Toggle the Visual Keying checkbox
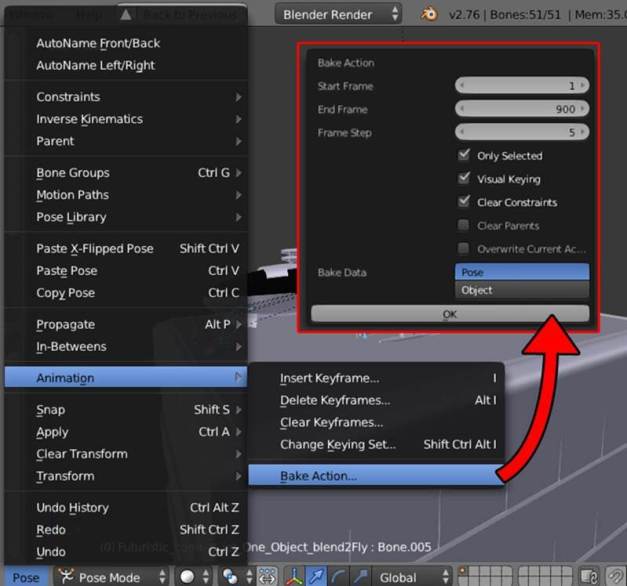This screenshot has height=586, width=627. click(463, 178)
